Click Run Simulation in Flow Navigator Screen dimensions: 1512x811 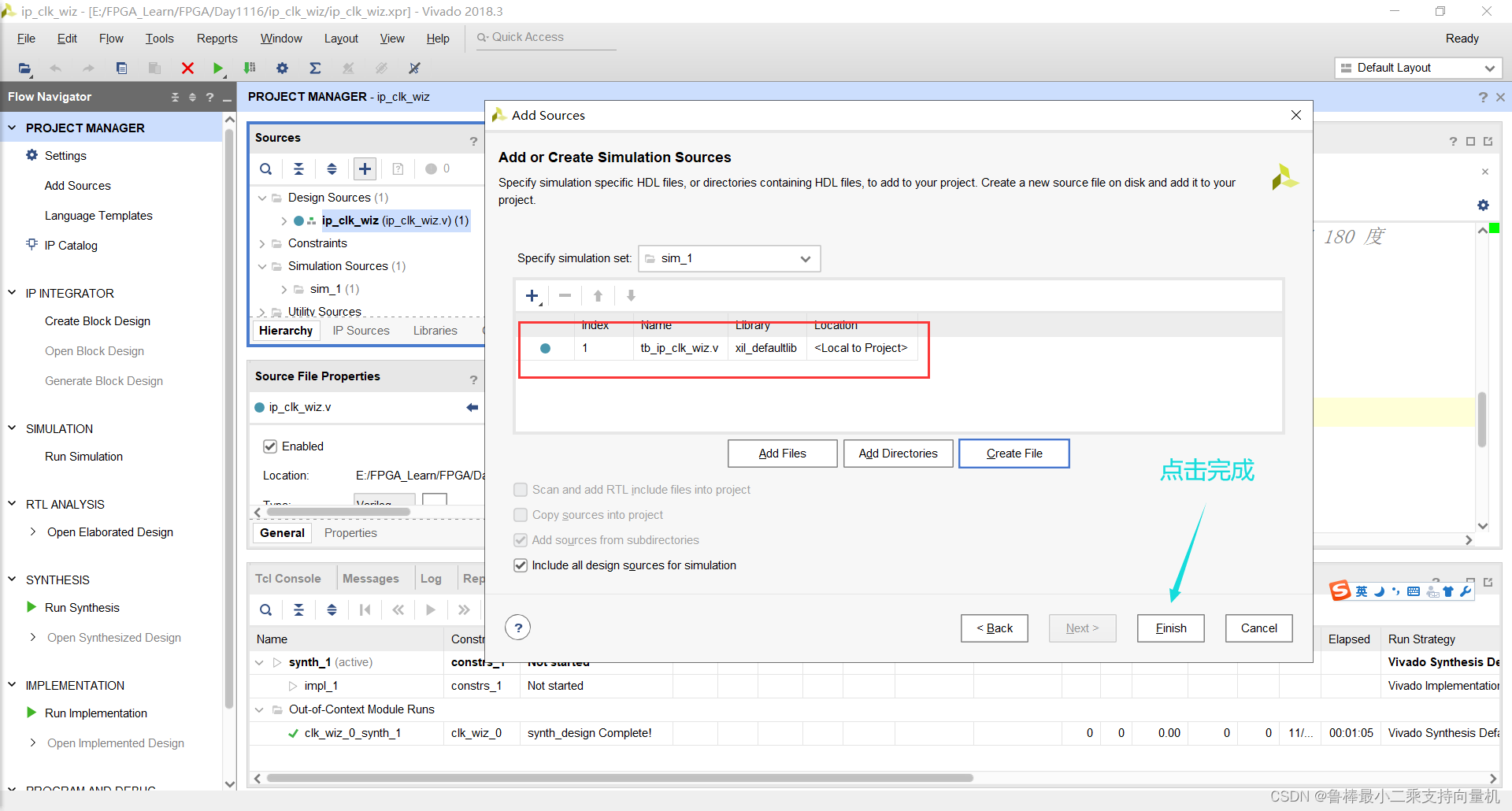[83, 457]
